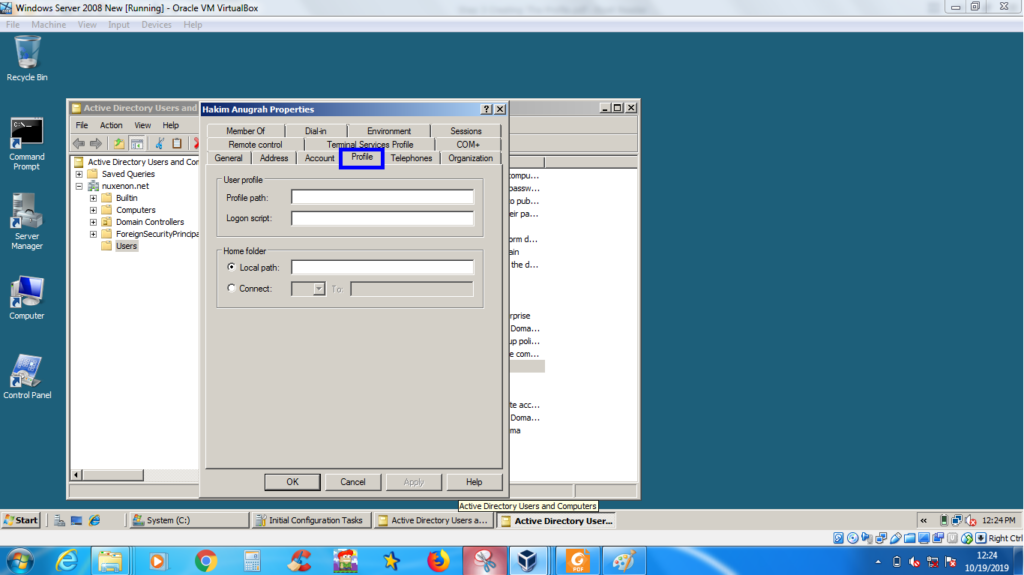Switch to Initial Configuration Tasks taskbar button
1024x575 pixels.
click(x=312, y=521)
